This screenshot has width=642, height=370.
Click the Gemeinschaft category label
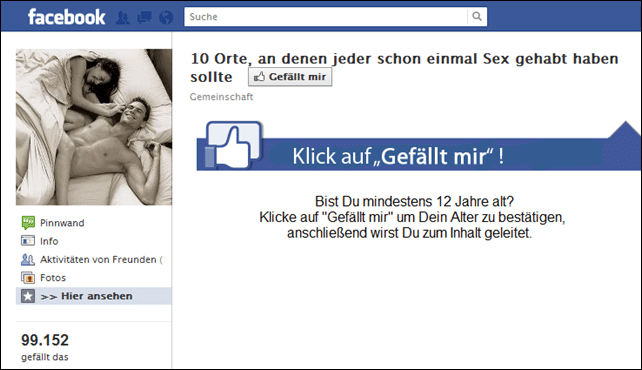click(222, 97)
